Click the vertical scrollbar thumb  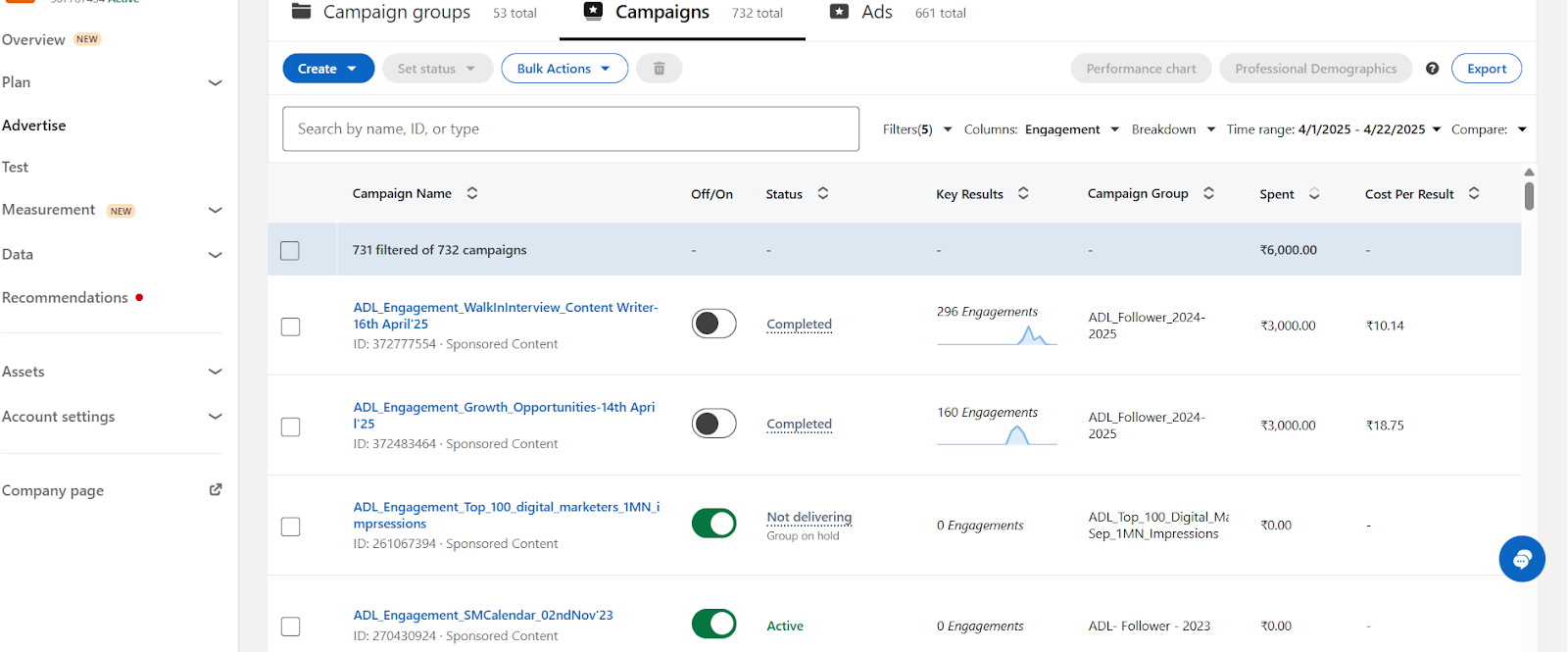click(x=1529, y=196)
